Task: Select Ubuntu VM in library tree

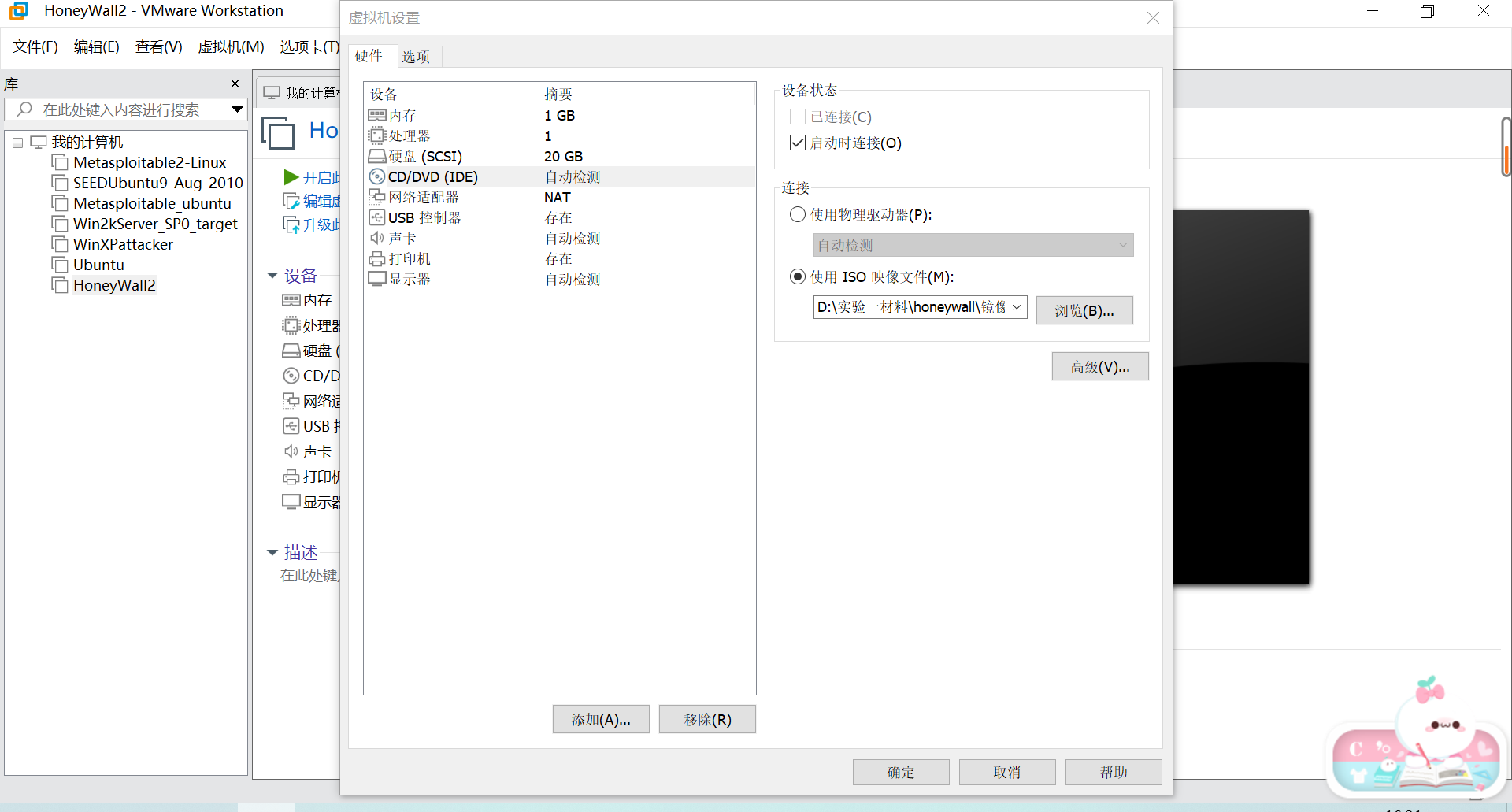Action: [x=98, y=265]
